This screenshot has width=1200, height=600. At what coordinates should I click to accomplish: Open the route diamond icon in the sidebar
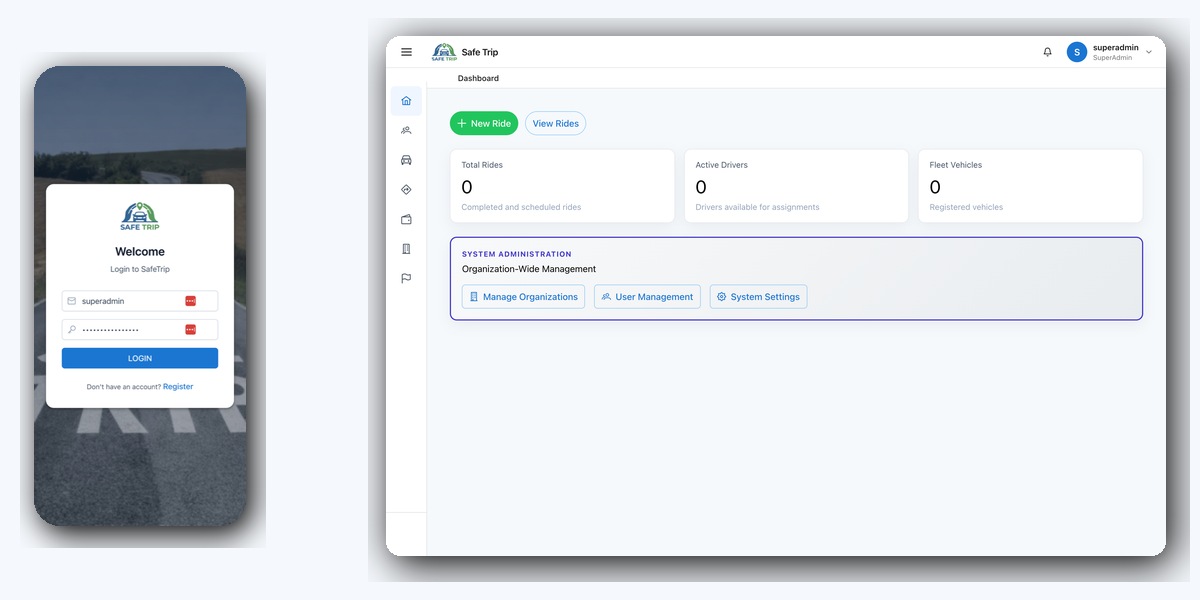pos(406,190)
